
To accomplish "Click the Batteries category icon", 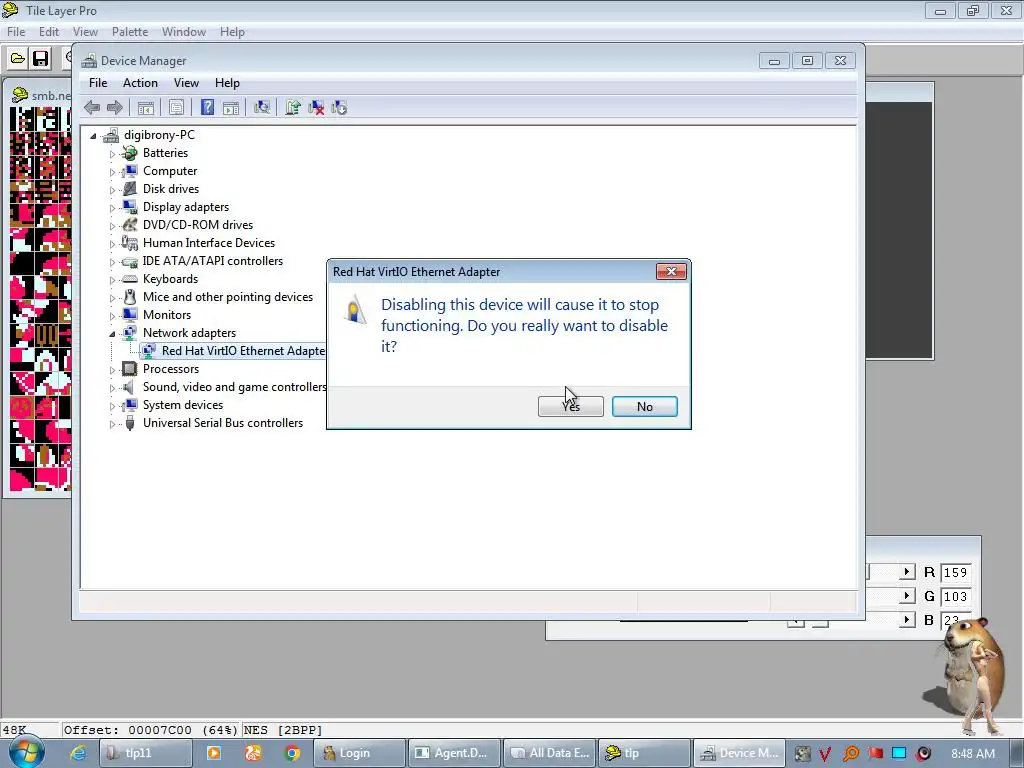I will 130,153.
